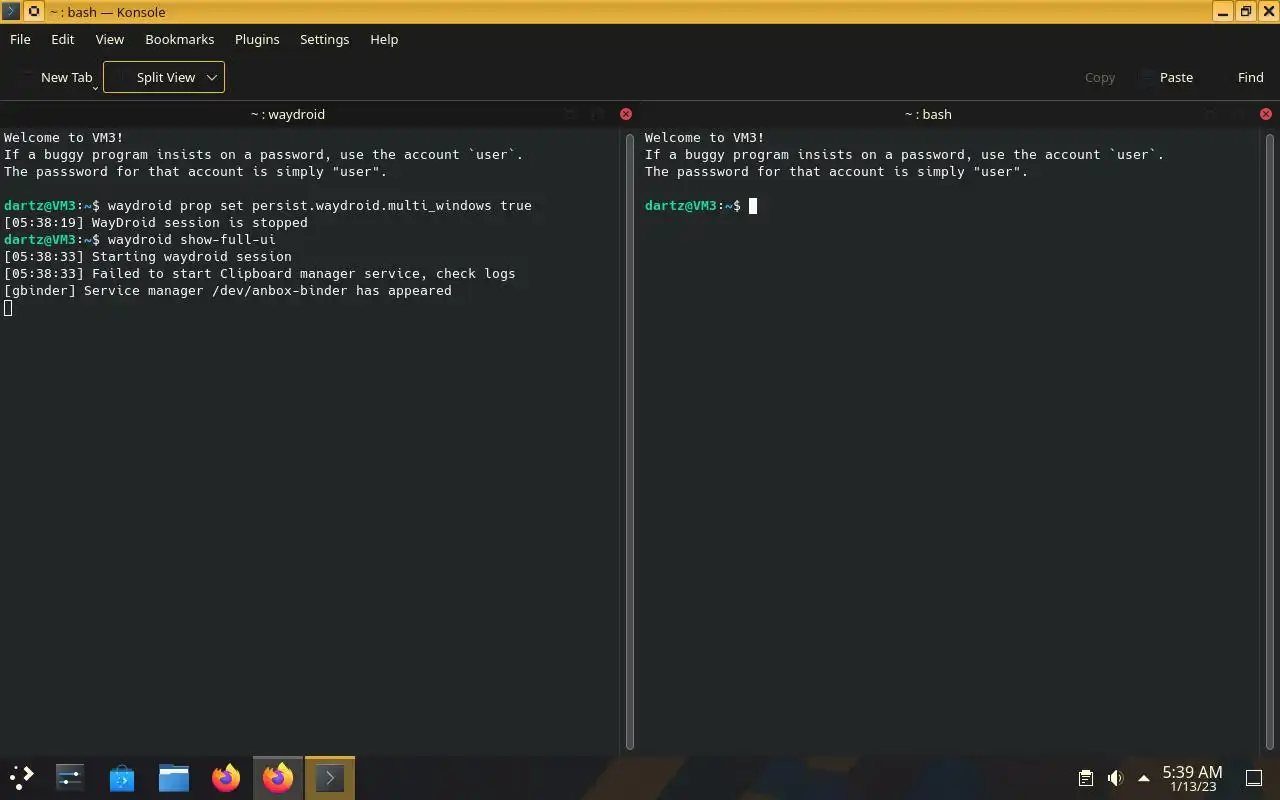Viewport: 1280px width, 800px height.
Task: Click 'WayDroid session is stopped' line
Action: click(156, 222)
